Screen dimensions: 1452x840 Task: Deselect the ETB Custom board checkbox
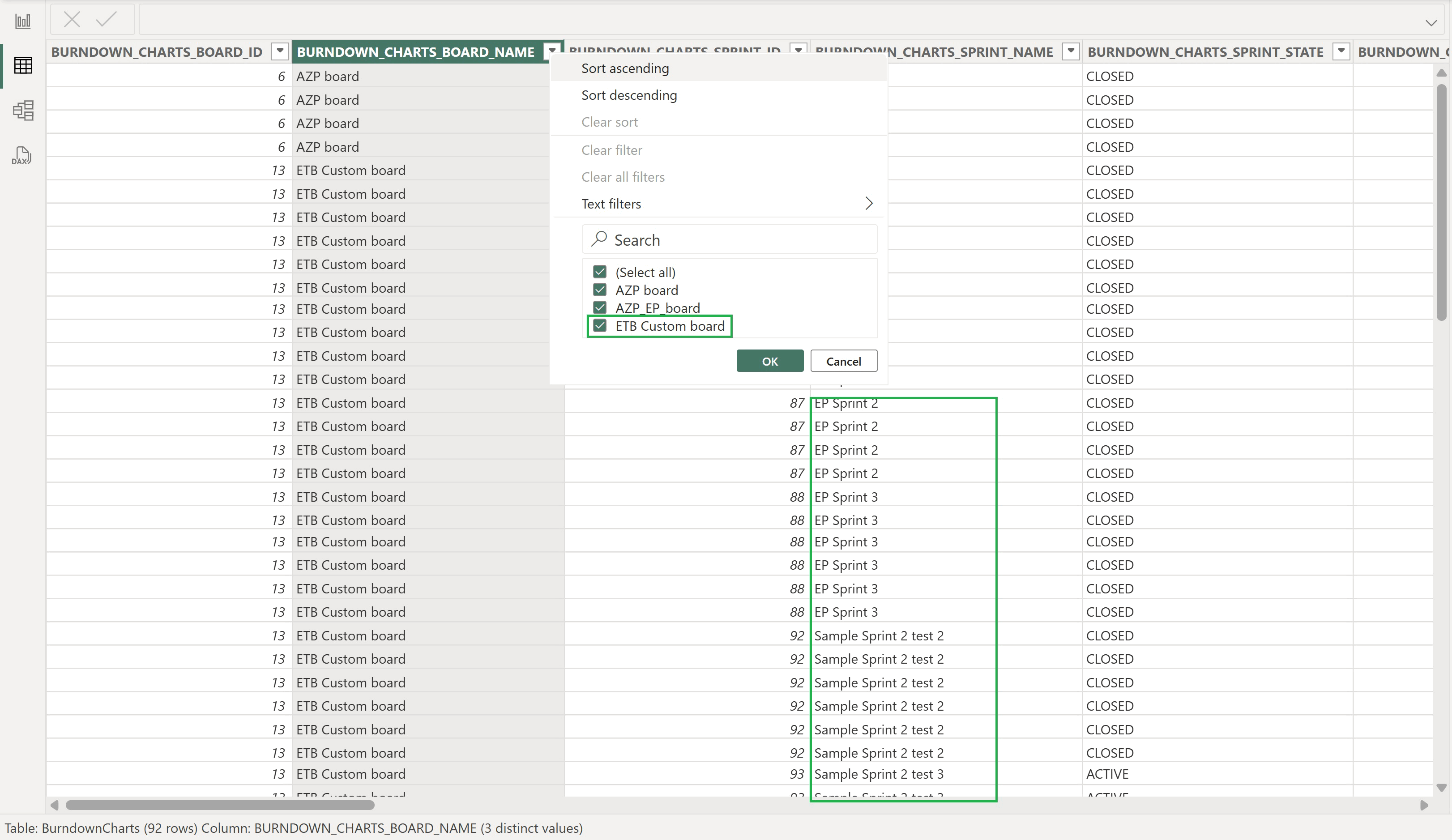600,325
